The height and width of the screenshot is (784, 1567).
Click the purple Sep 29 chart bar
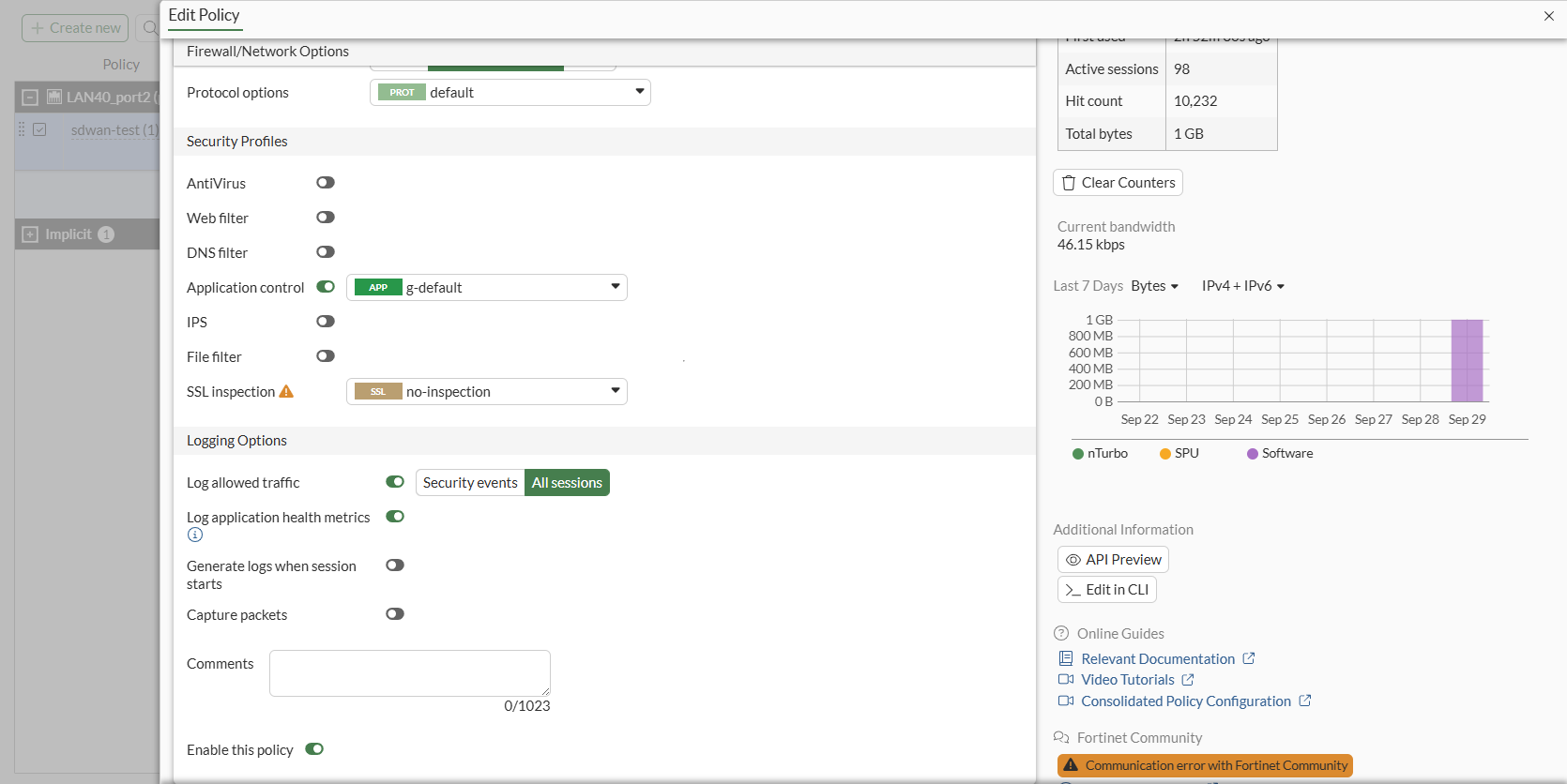(x=1468, y=361)
